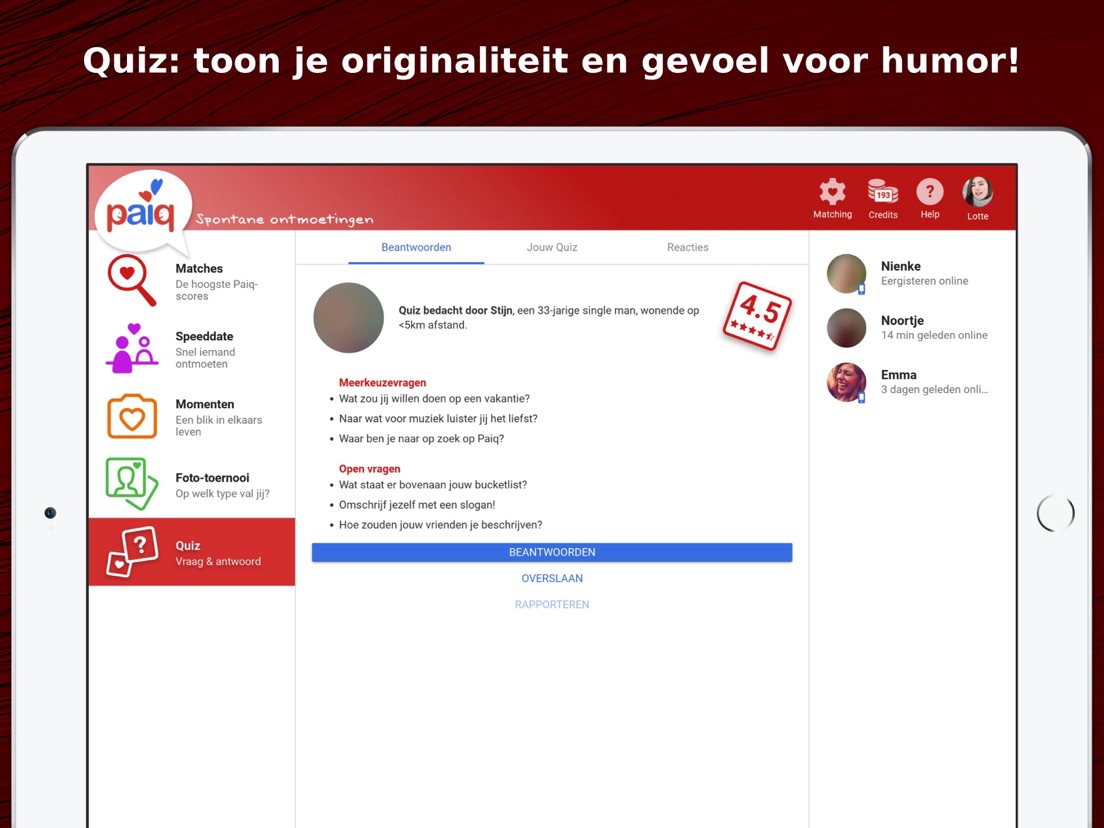Open the Help question mark icon

pyautogui.click(x=929, y=192)
